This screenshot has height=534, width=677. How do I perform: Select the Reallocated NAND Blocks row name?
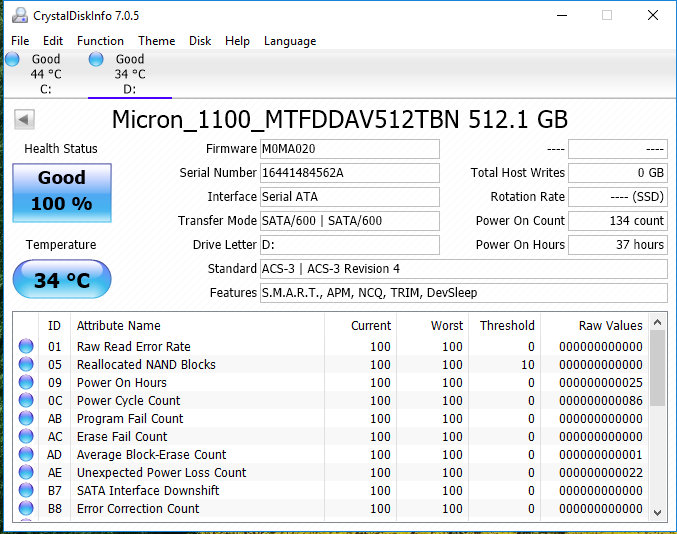pyautogui.click(x=146, y=364)
